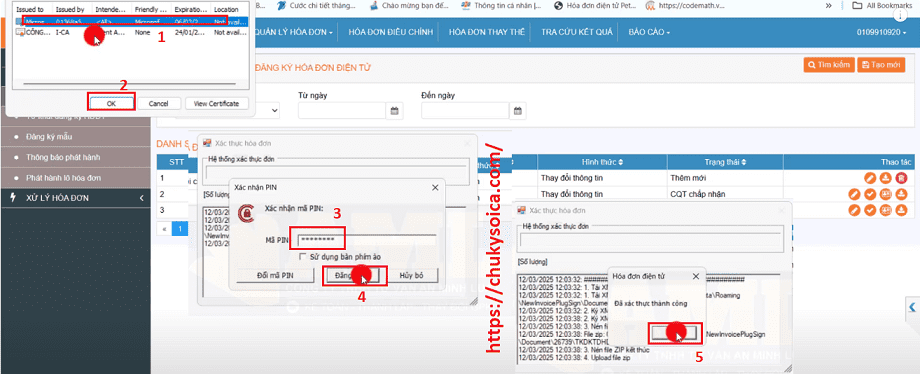Click the checkmark icon in the CQT chấp nhận row
This screenshot has height=374, width=920.
coord(870,194)
